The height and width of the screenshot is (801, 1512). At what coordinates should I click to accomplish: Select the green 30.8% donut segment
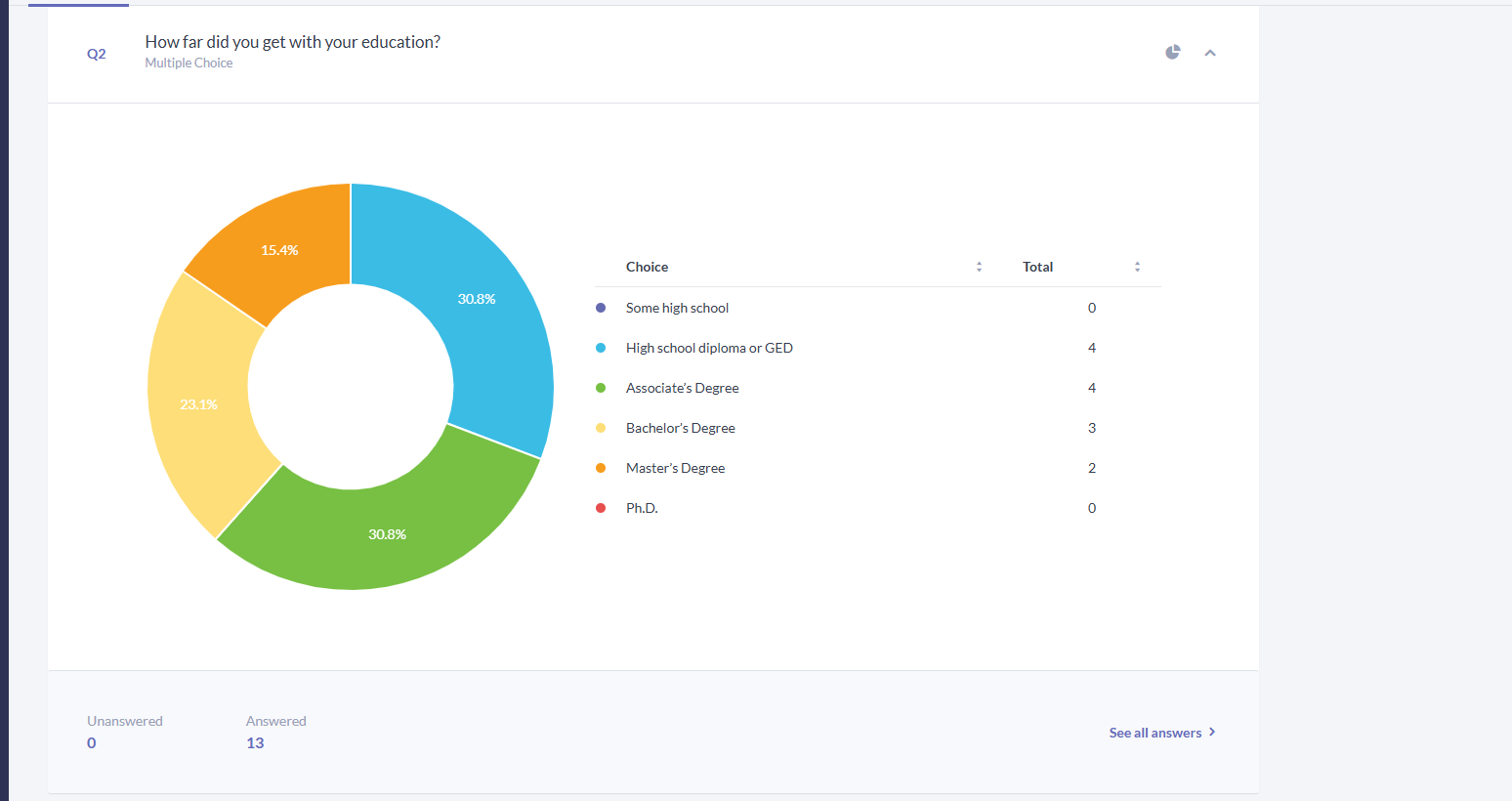[x=387, y=534]
